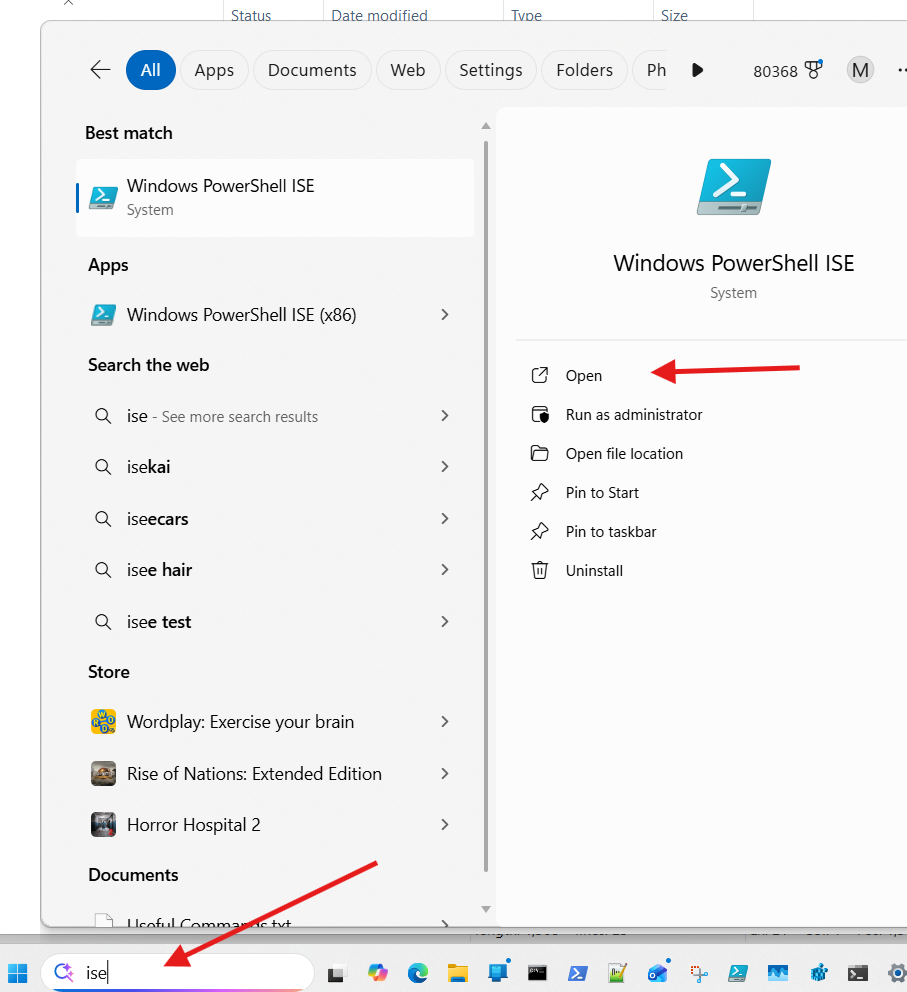
Task: Open Microsoft Edge from the taskbar
Action: (417, 973)
